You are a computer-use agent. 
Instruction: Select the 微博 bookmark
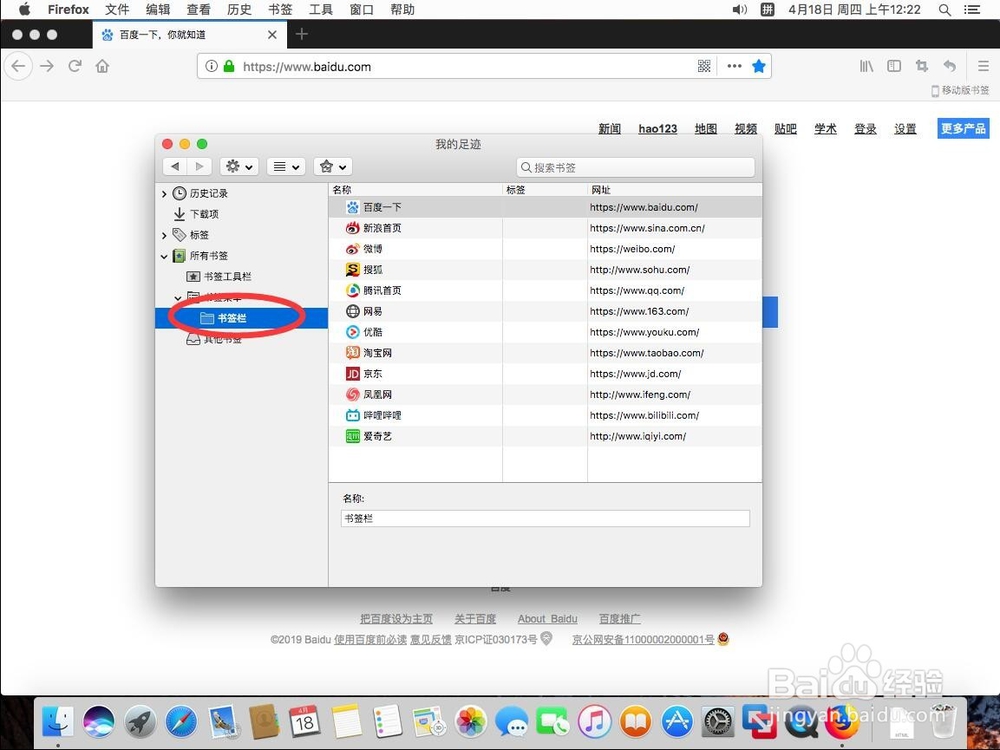tap(545, 249)
